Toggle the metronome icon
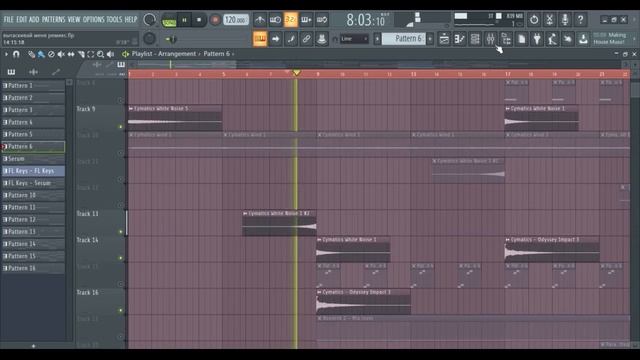The height and width of the screenshot is (360, 640). click(x=260, y=20)
